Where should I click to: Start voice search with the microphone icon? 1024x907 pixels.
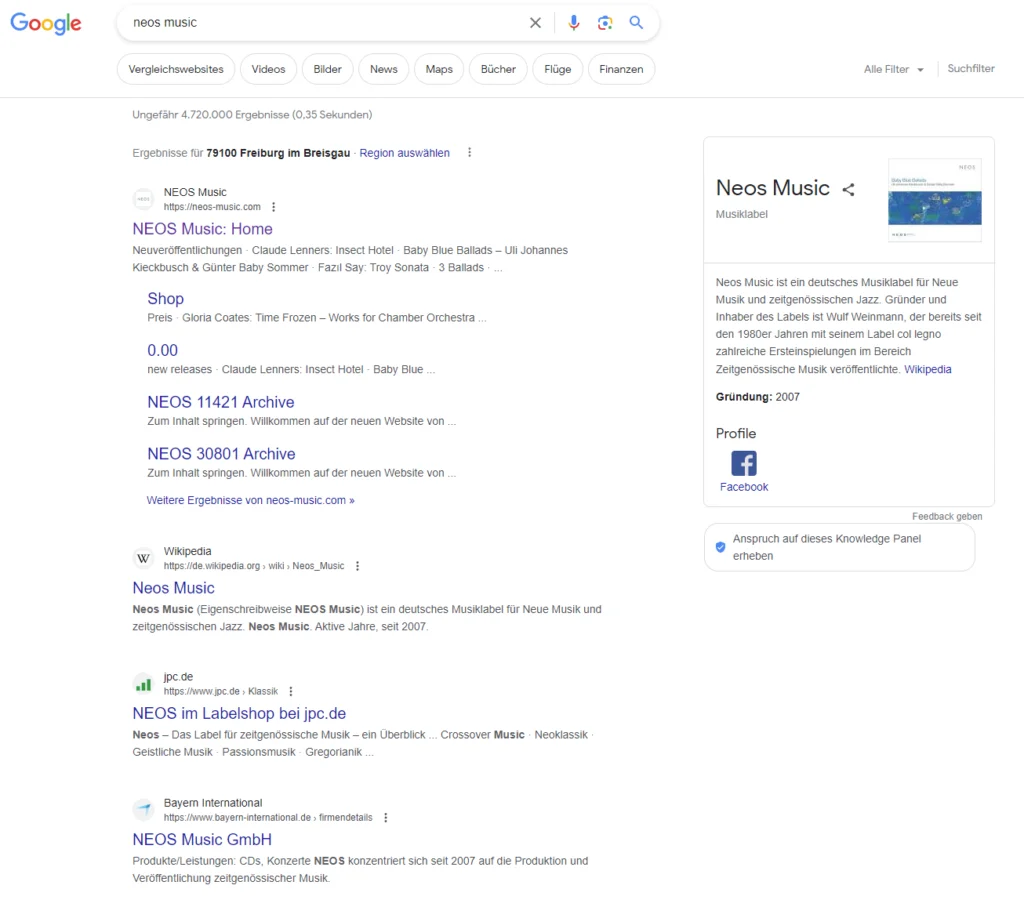tap(574, 23)
